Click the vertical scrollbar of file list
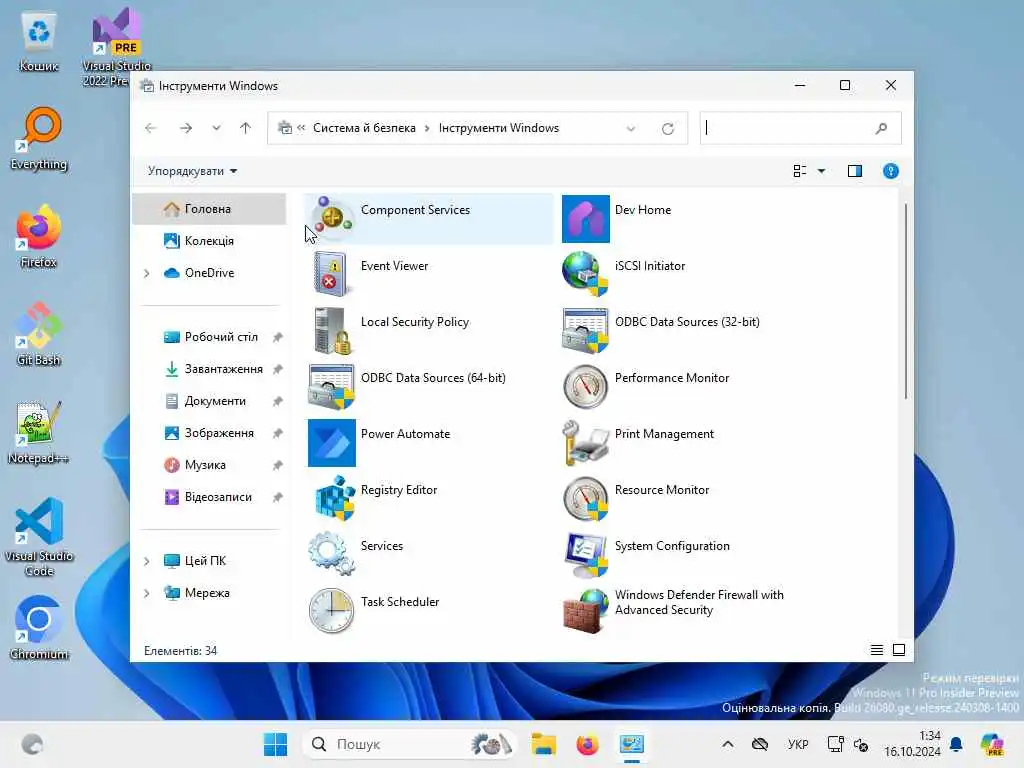1024x768 pixels. (x=906, y=301)
